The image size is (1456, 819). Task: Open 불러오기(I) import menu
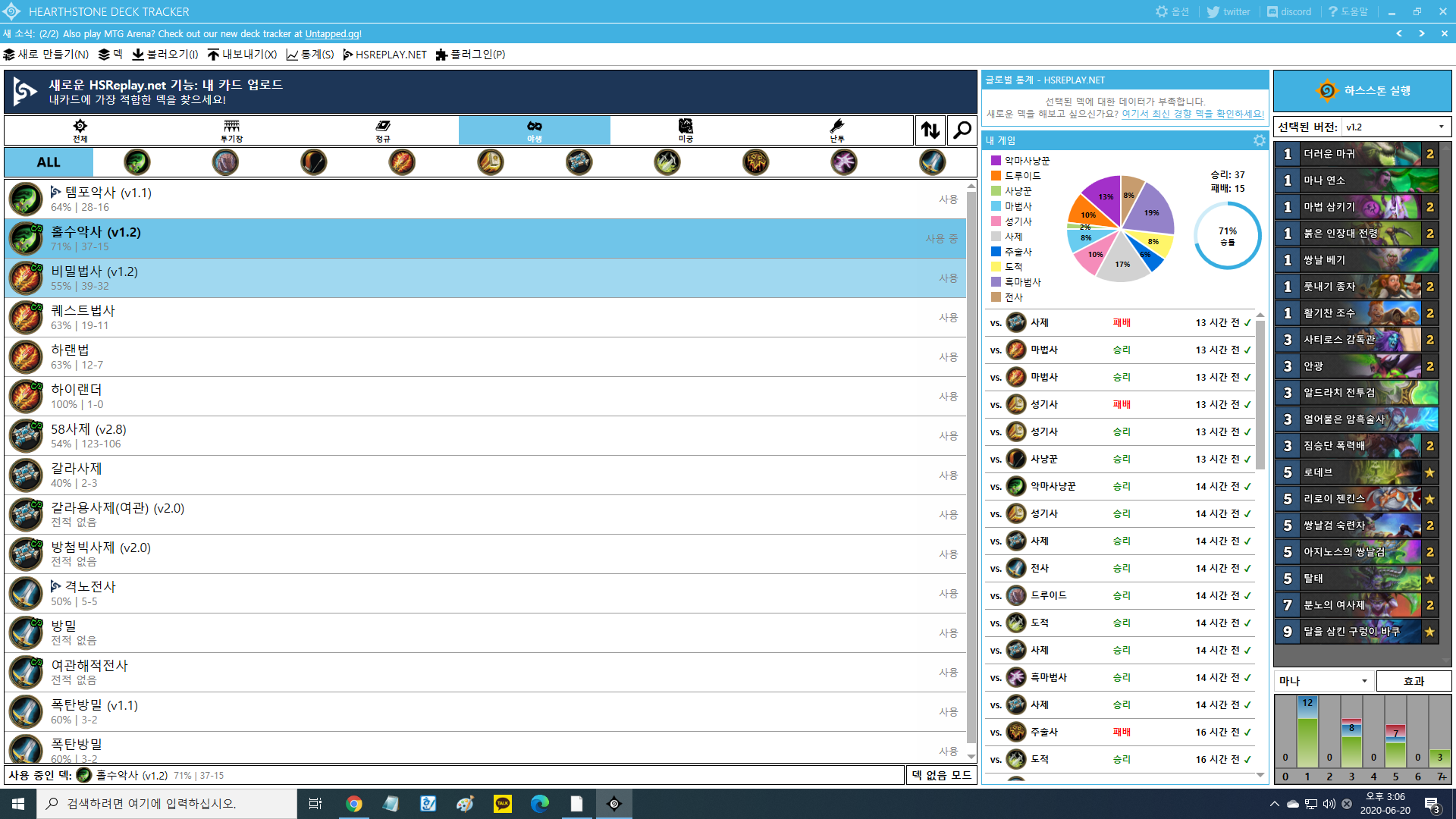[x=165, y=55]
